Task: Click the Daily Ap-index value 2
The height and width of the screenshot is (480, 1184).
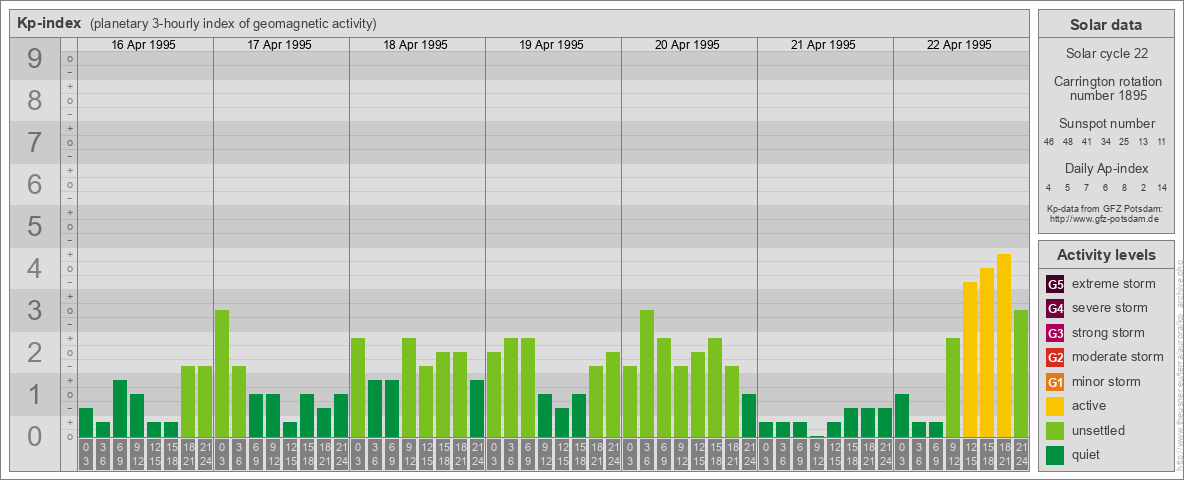Action: [x=1143, y=187]
